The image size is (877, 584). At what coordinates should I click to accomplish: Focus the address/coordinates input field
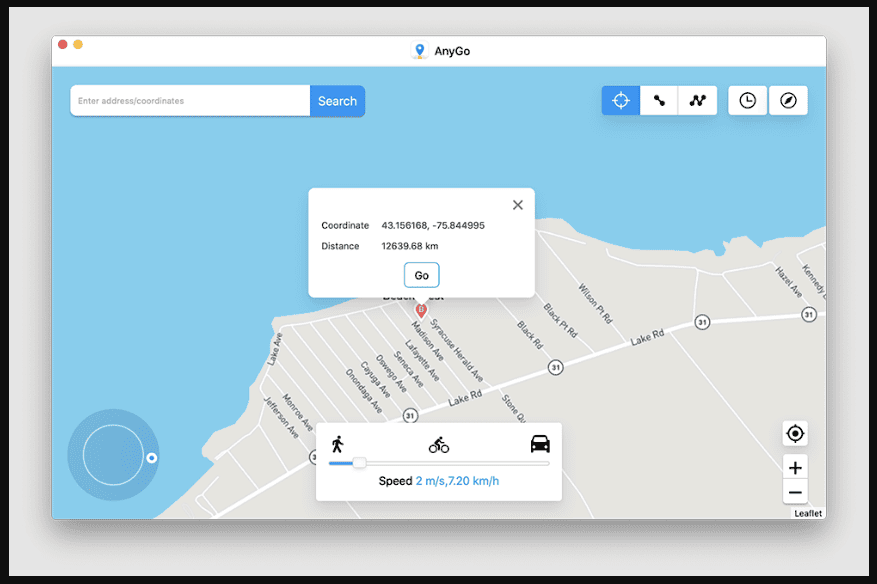pos(190,101)
